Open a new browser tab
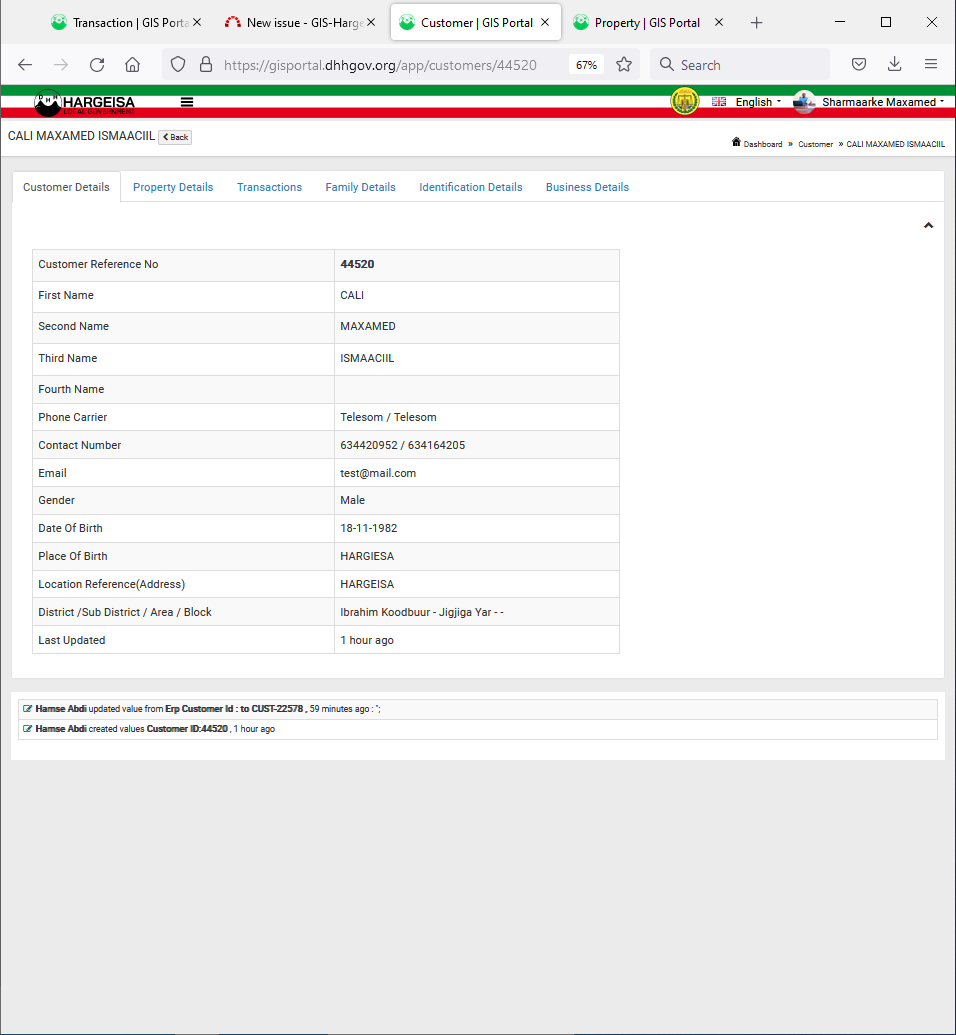The height and width of the screenshot is (1035, 956). [757, 23]
